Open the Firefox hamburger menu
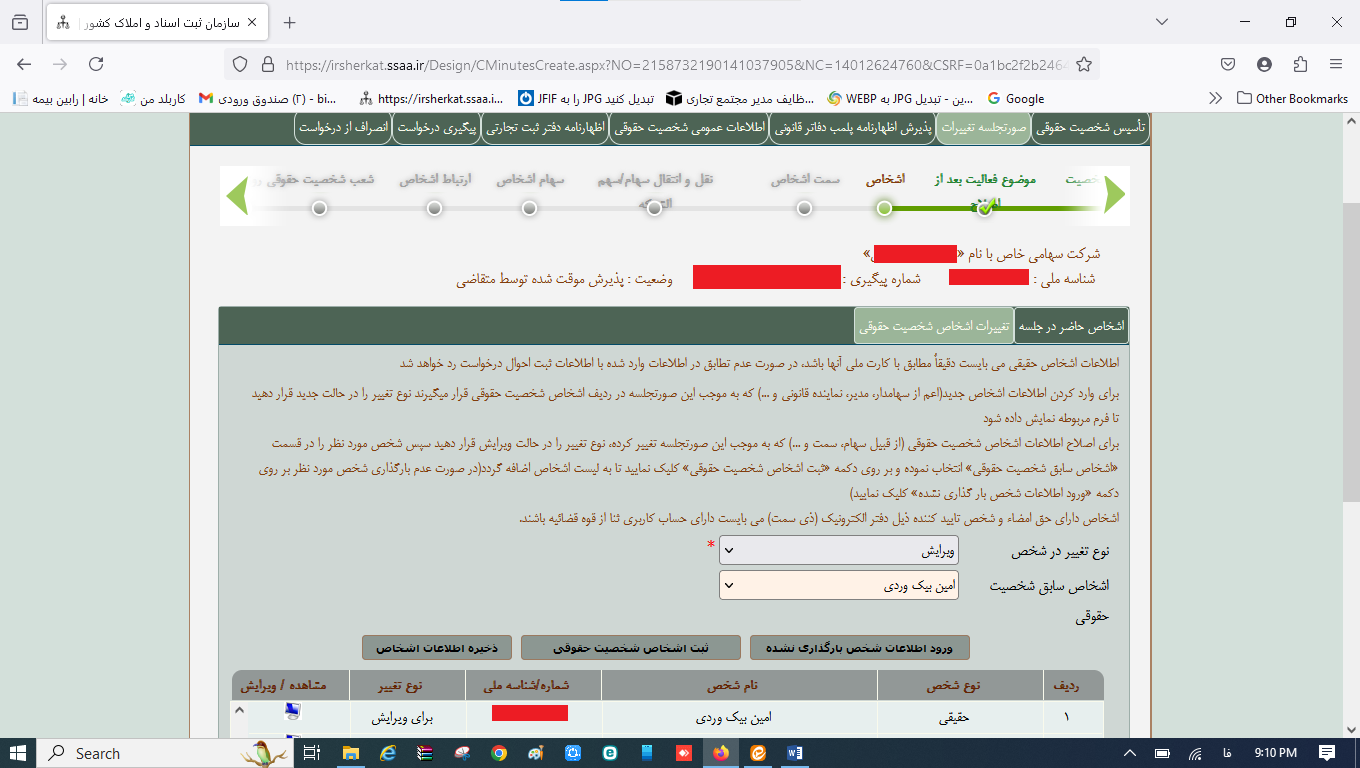 pos(1336,64)
